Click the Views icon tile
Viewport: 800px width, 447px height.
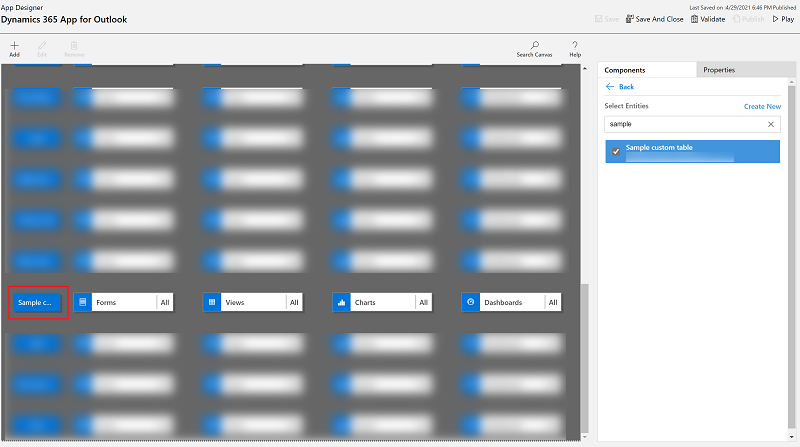click(x=212, y=302)
